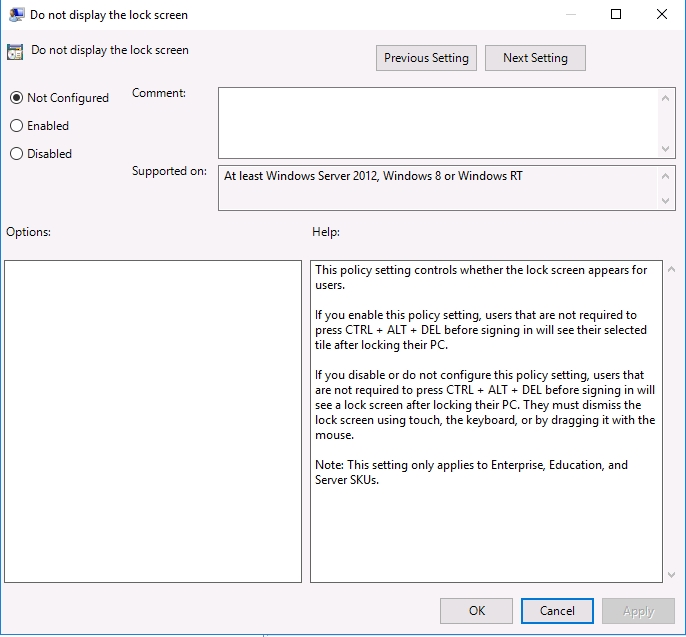Image resolution: width=686 pixels, height=637 pixels.
Task: Click the Help panel scroll up arrow
Action: click(x=669, y=270)
